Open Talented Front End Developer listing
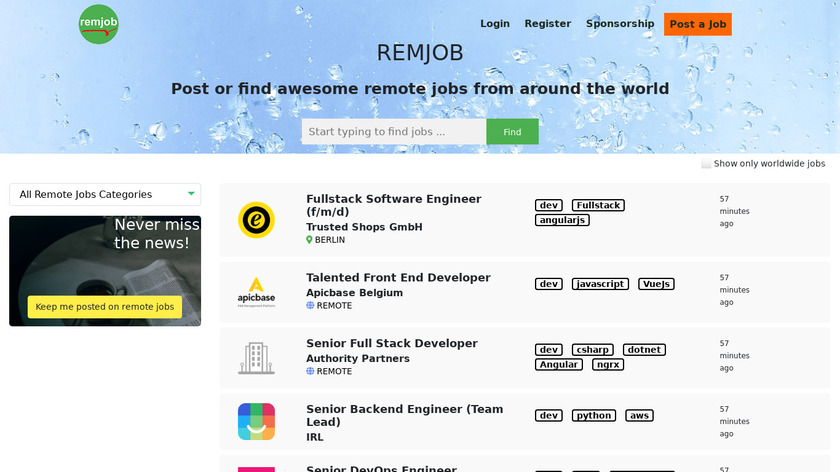 tap(398, 278)
